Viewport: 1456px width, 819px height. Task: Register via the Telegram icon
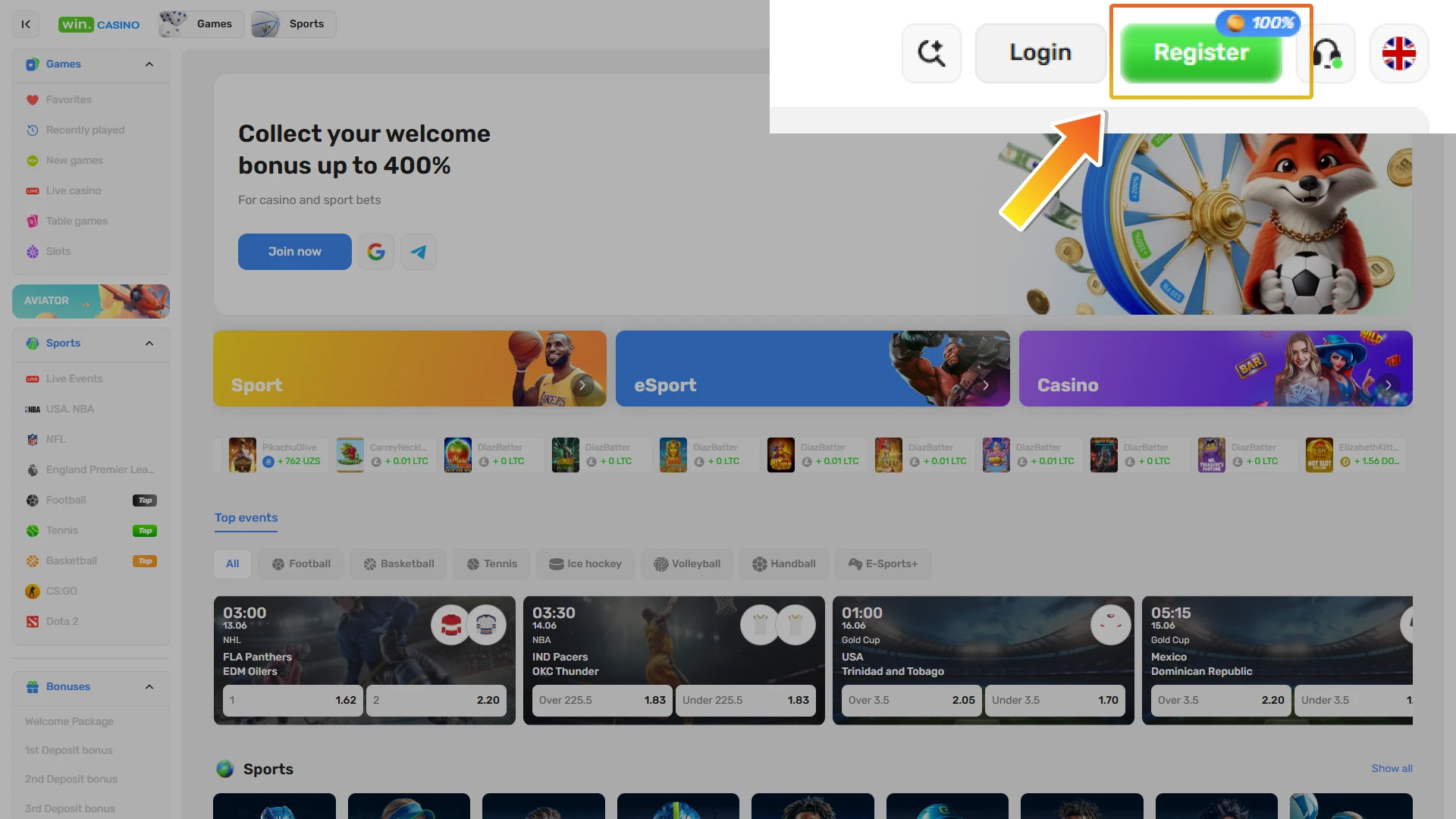(418, 251)
